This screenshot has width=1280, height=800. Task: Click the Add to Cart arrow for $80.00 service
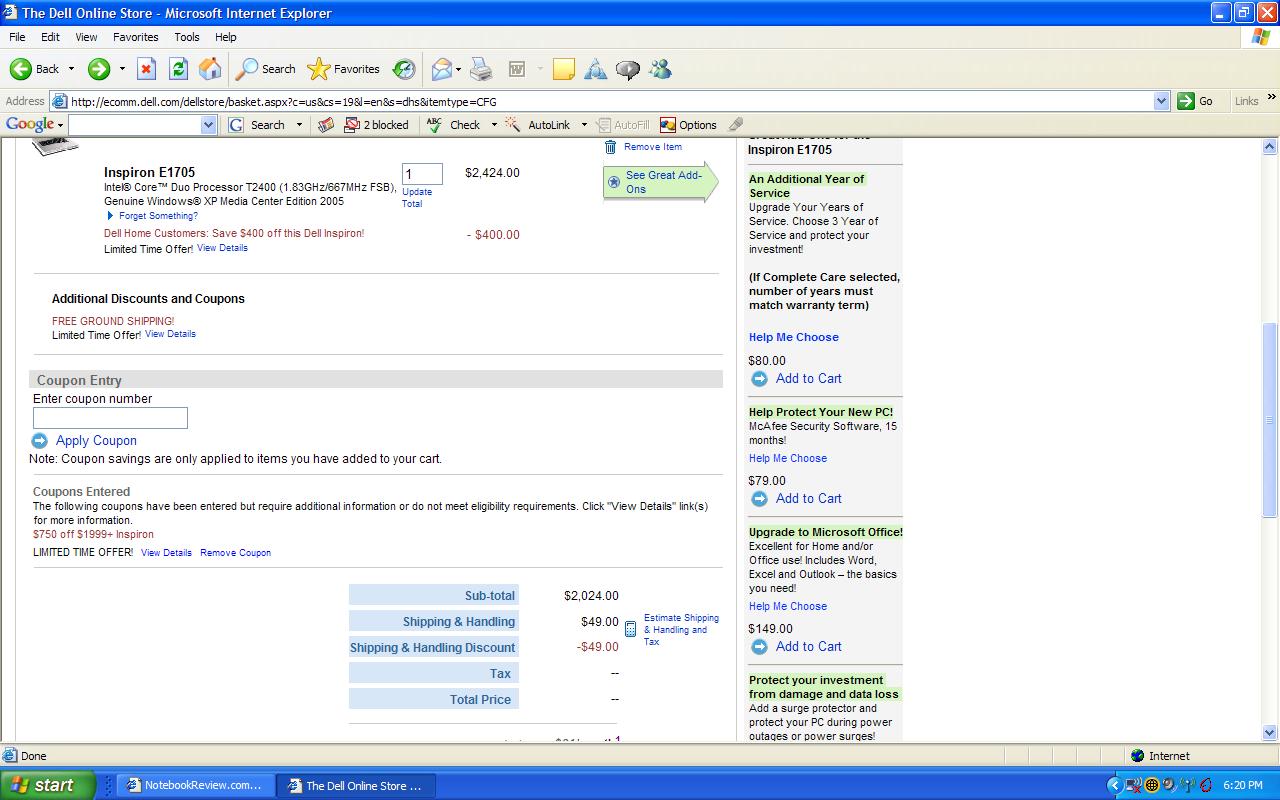tap(759, 378)
